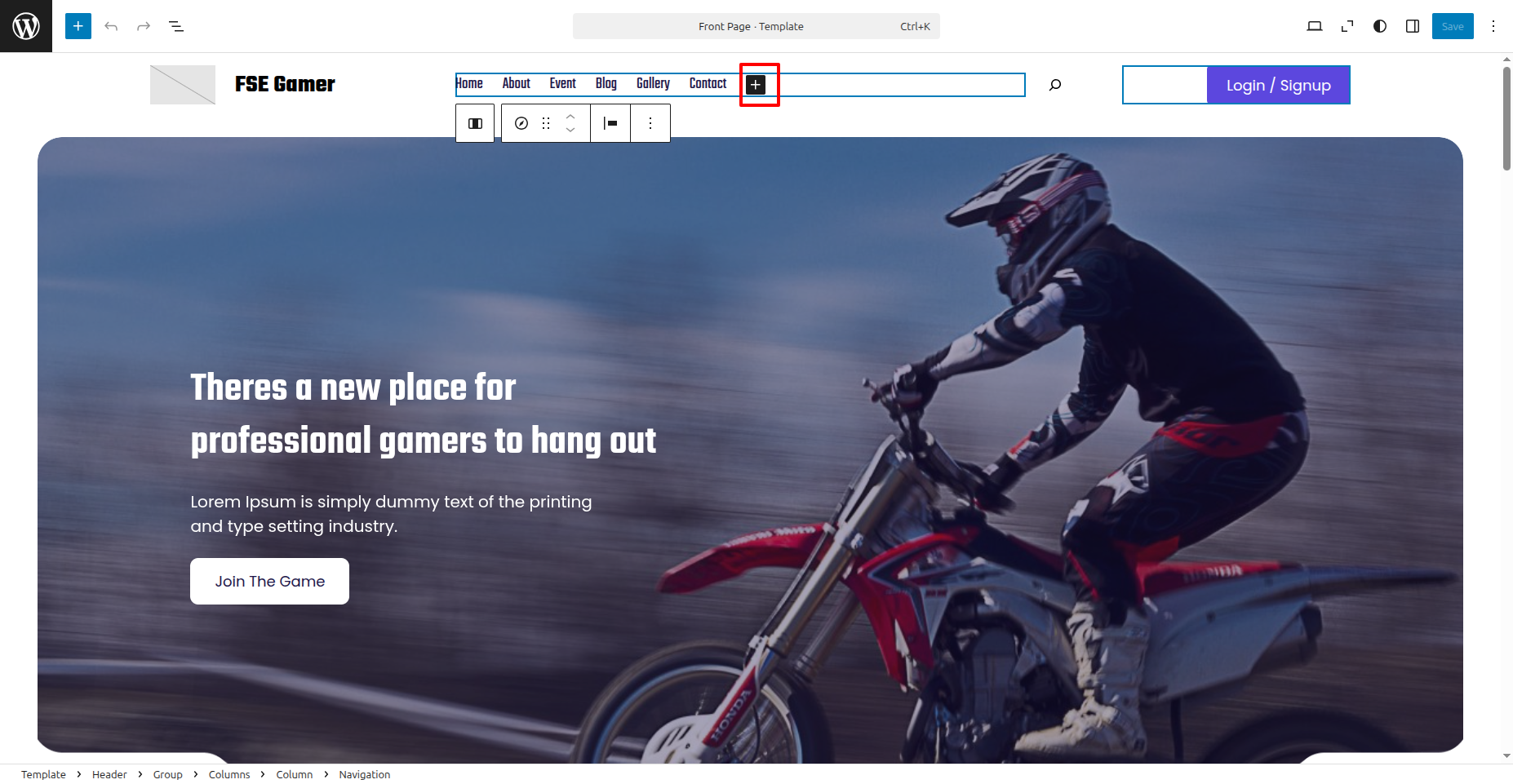1513x784 pixels.
Task: Toggle the Settings sidebar panel
Action: point(1413,26)
